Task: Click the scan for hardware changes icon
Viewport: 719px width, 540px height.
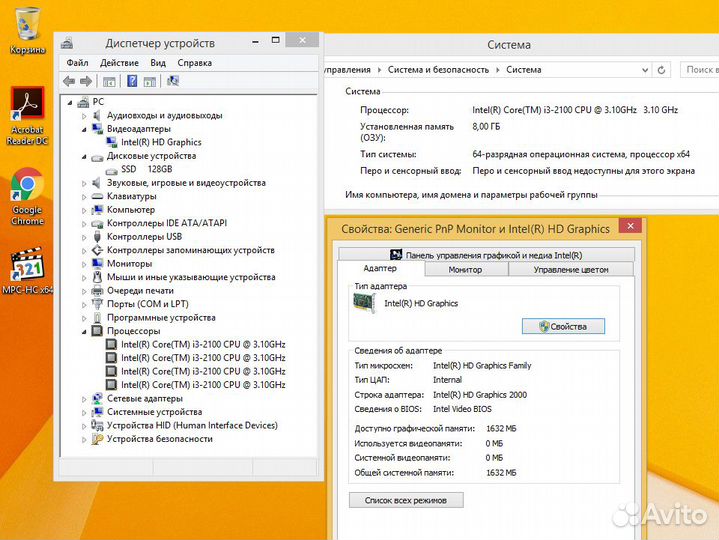Action: [173, 81]
